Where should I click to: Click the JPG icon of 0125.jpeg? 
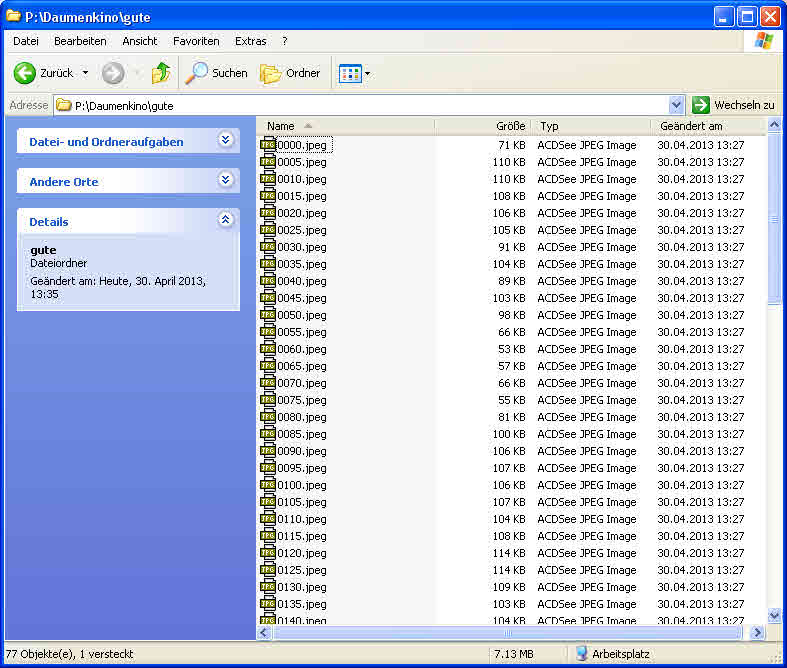268,570
